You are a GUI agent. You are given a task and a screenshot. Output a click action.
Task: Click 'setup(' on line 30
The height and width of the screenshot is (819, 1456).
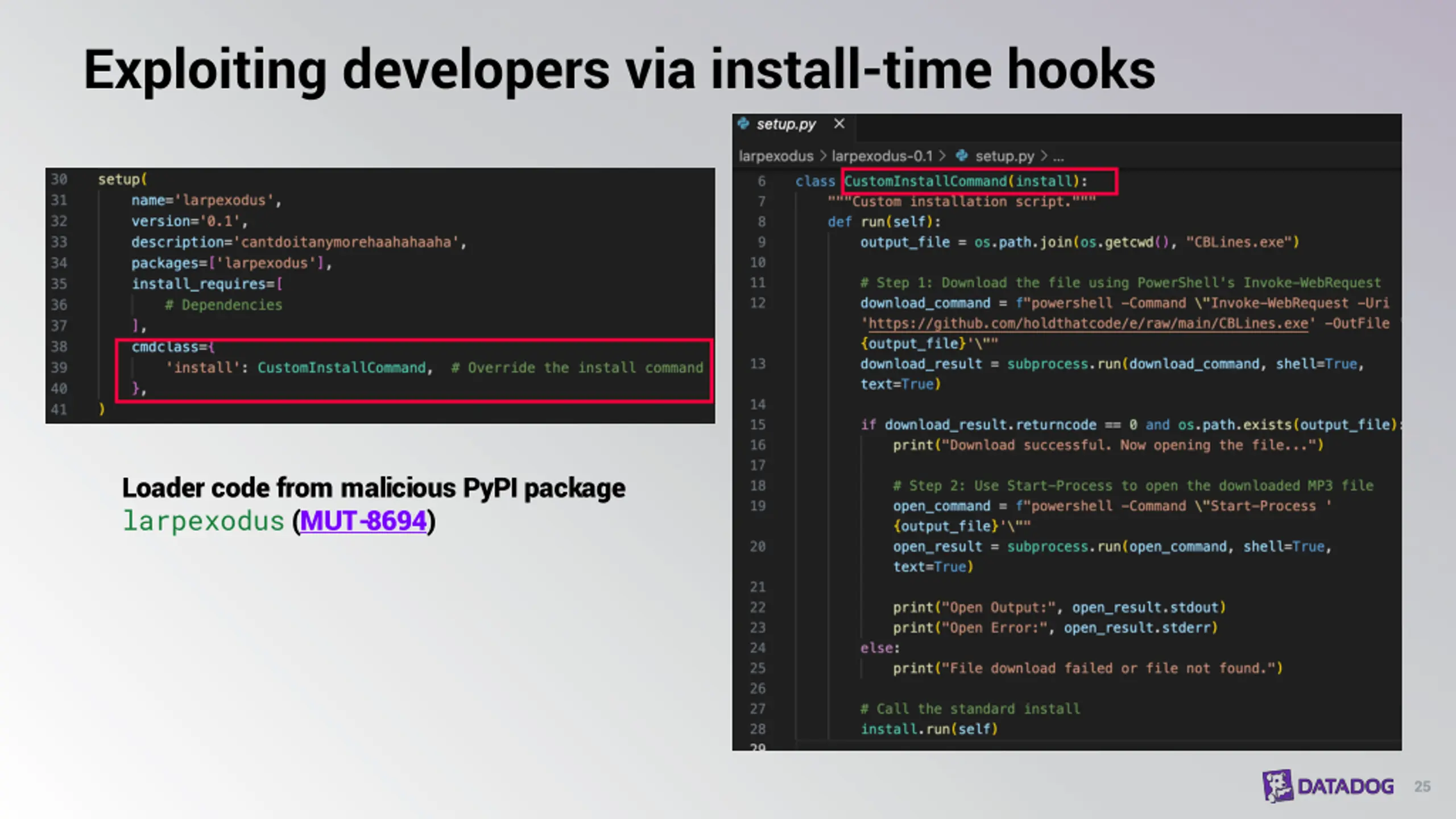click(122, 179)
